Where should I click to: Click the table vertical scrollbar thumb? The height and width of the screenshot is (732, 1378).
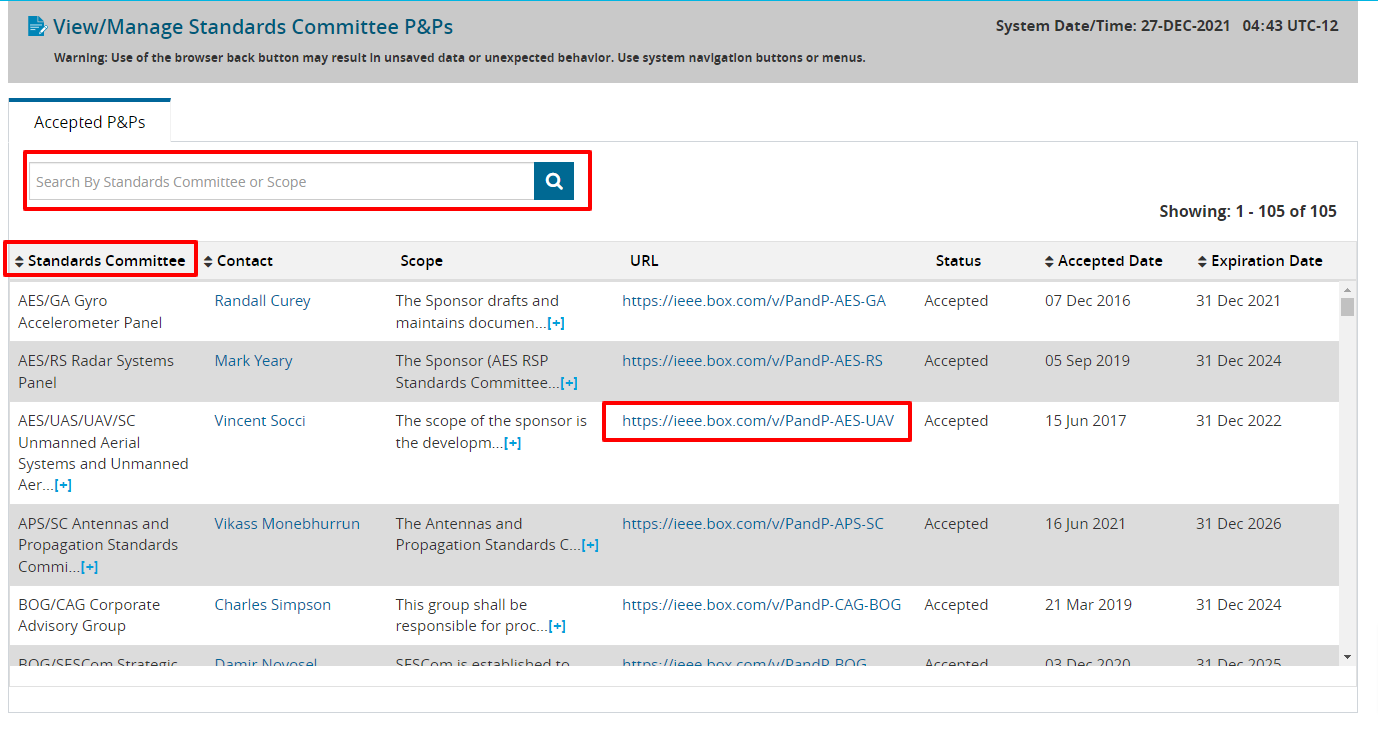(x=1347, y=307)
